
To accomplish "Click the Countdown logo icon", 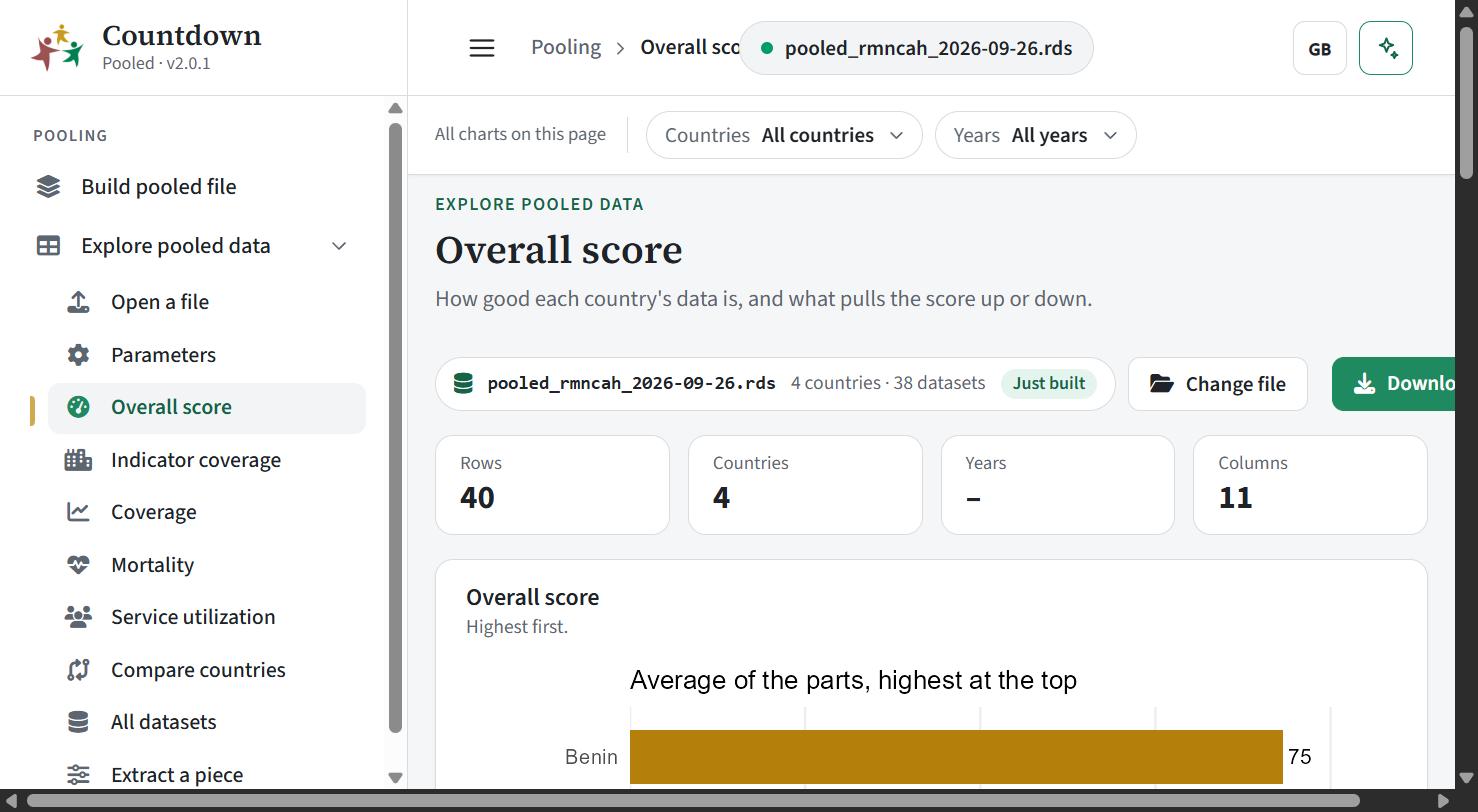I will coord(57,47).
